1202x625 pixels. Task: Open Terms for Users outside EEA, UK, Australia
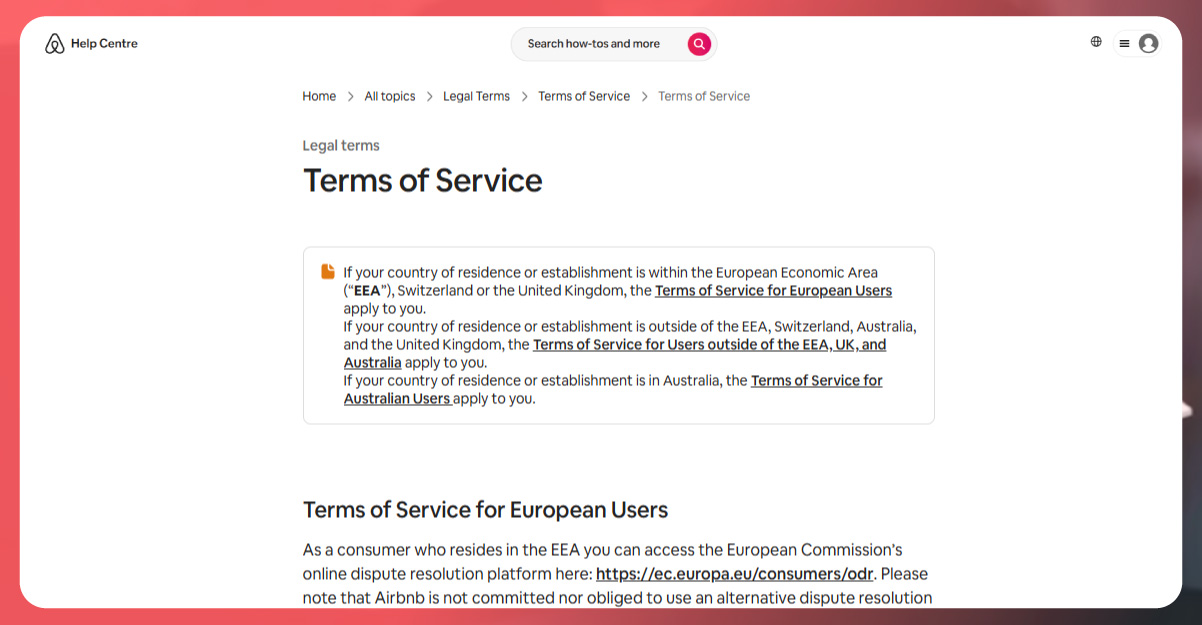(x=709, y=345)
